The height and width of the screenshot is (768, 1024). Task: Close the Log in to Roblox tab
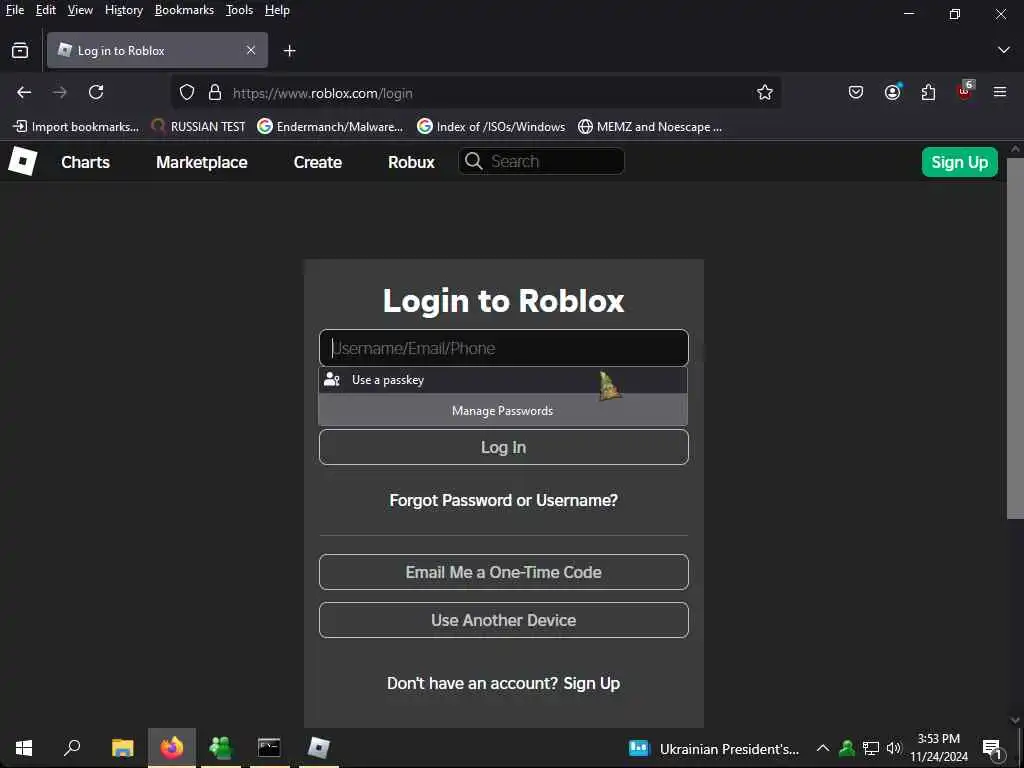point(251,50)
